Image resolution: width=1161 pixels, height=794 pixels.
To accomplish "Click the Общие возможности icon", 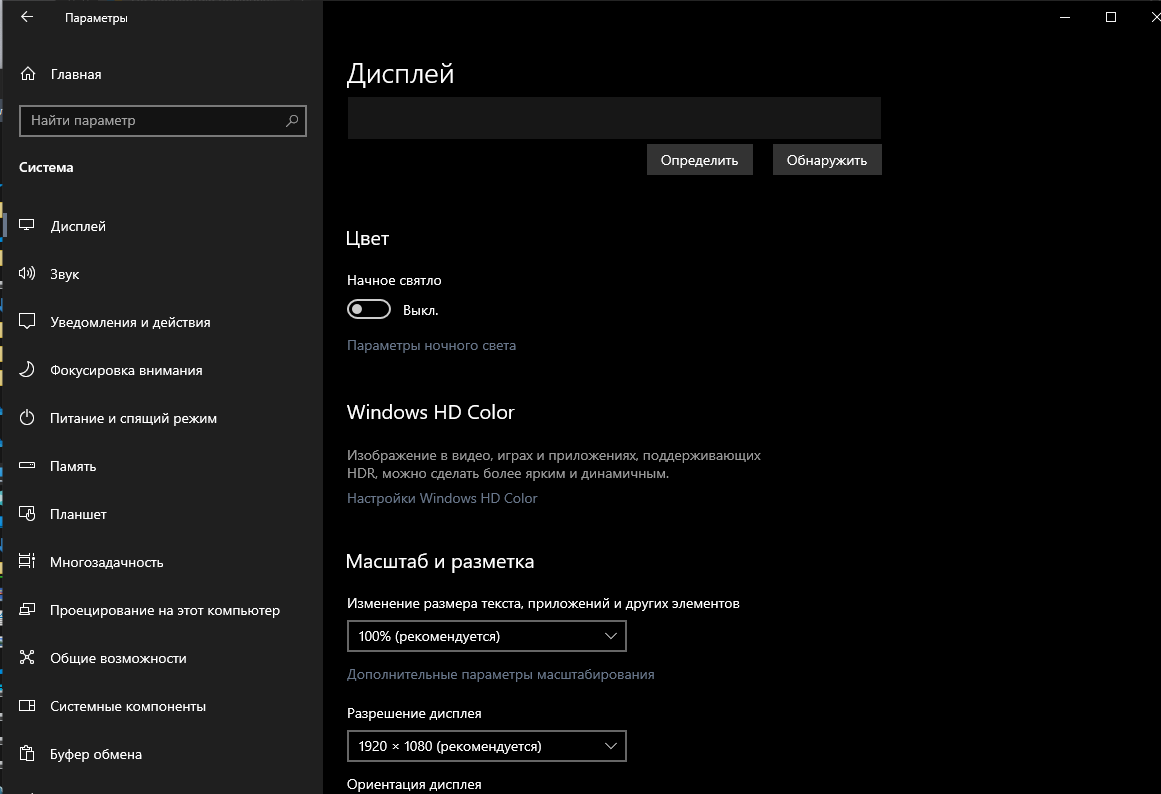I will 27,658.
